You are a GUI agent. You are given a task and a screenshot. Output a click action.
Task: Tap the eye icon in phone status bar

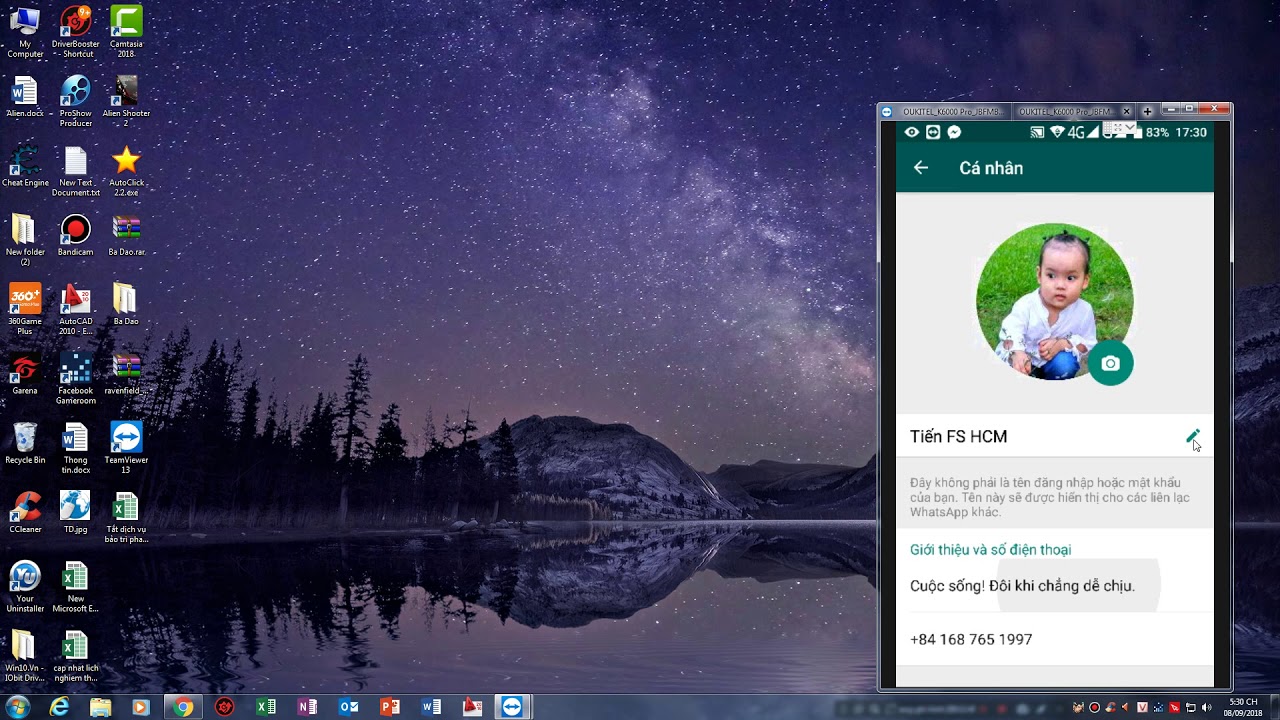tap(911, 132)
